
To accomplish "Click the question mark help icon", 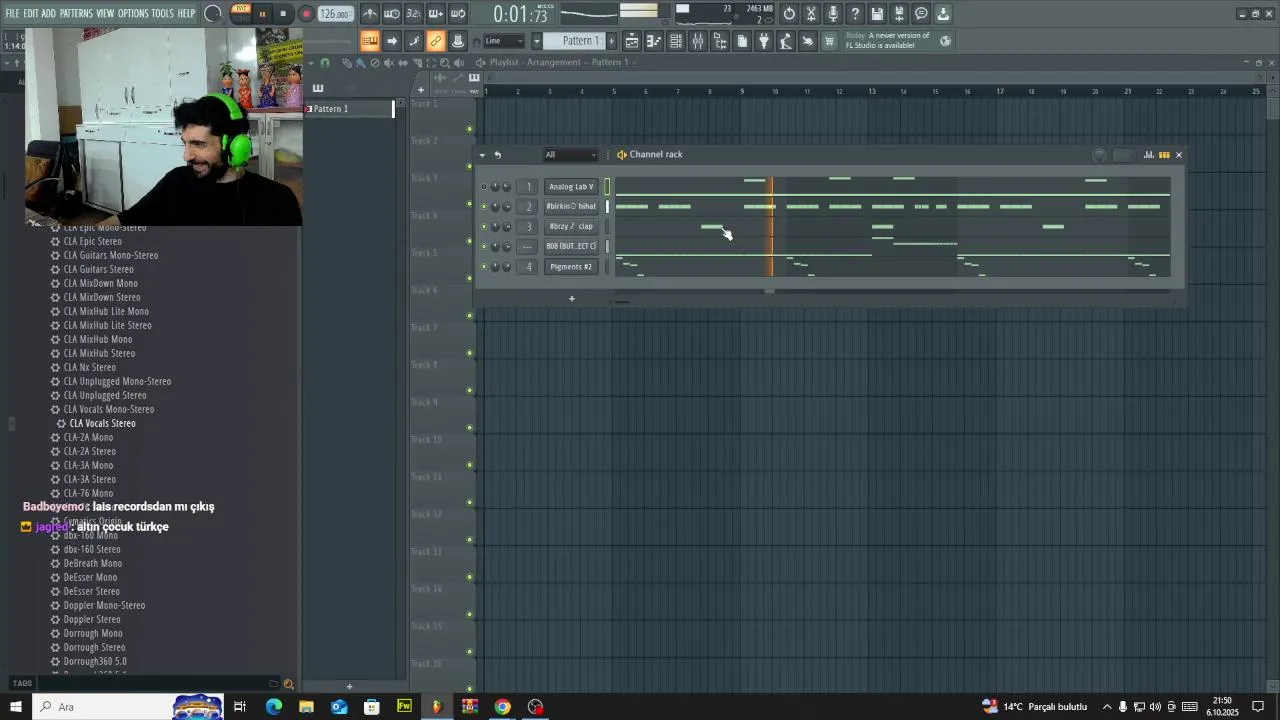I will tap(855, 14).
